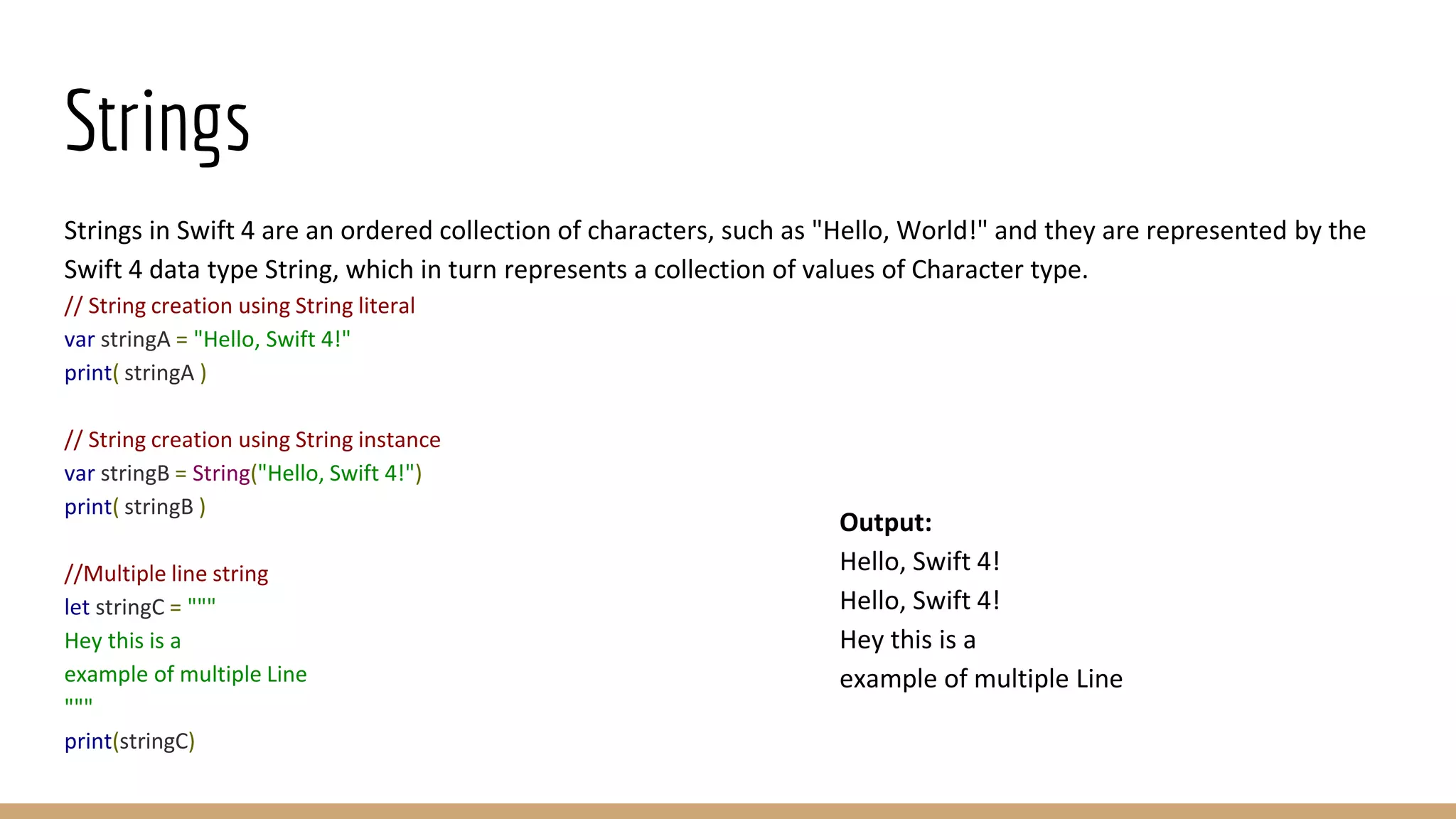
Task: Click the line 'print( stringB )'
Action: pos(135,507)
